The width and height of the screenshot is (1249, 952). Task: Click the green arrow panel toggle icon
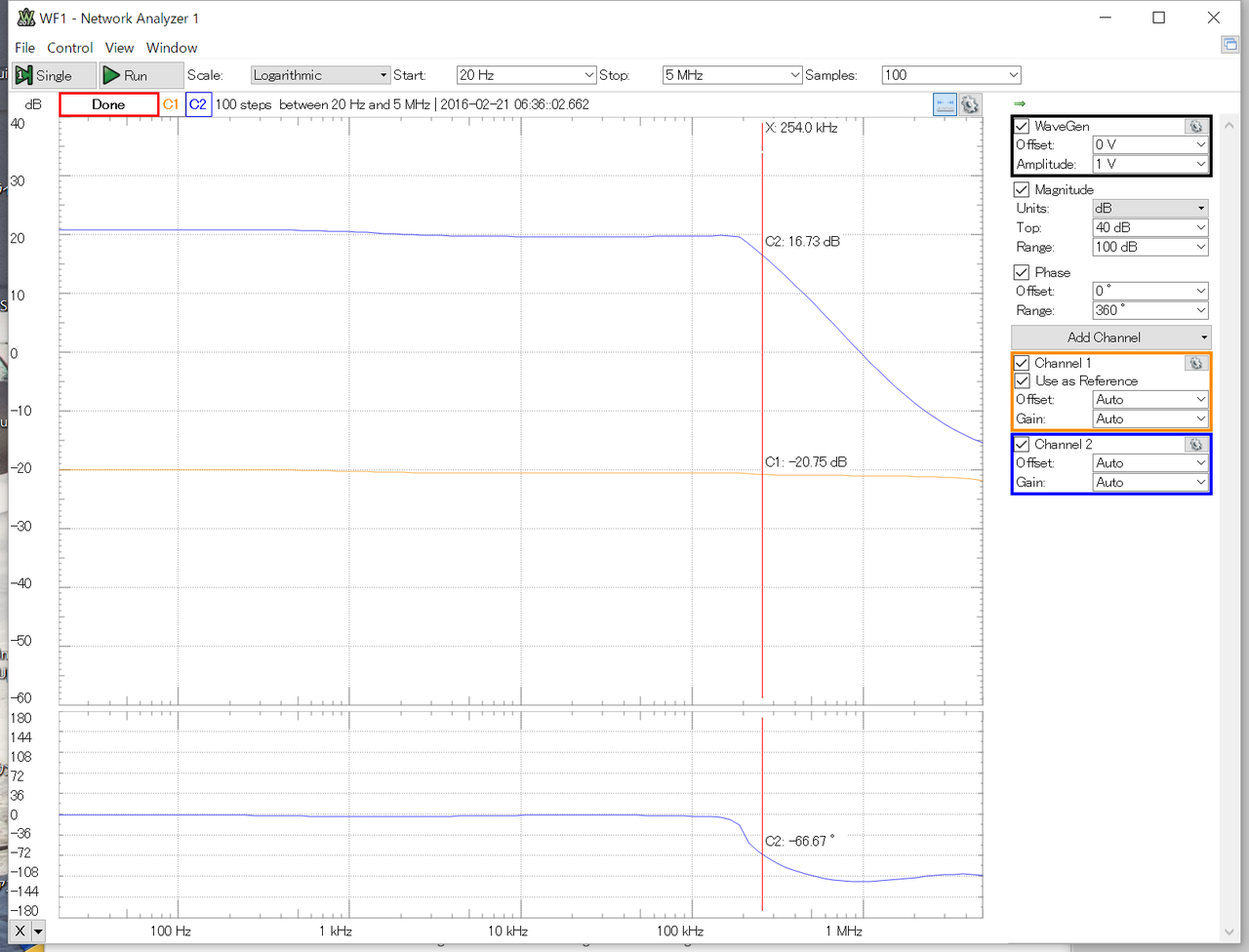pyautogui.click(x=1020, y=103)
